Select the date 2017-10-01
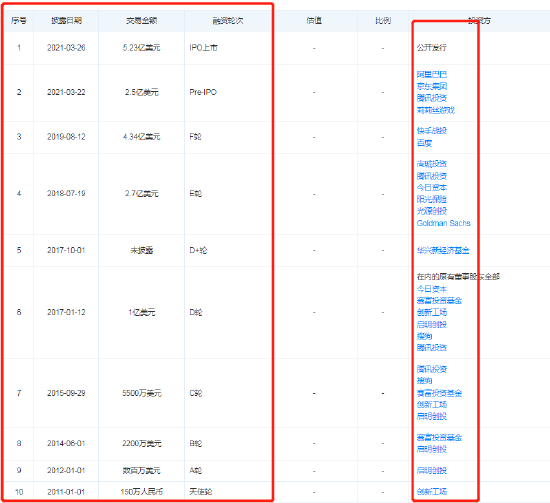This screenshot has height=503, width=550. (x=66, y=250)
